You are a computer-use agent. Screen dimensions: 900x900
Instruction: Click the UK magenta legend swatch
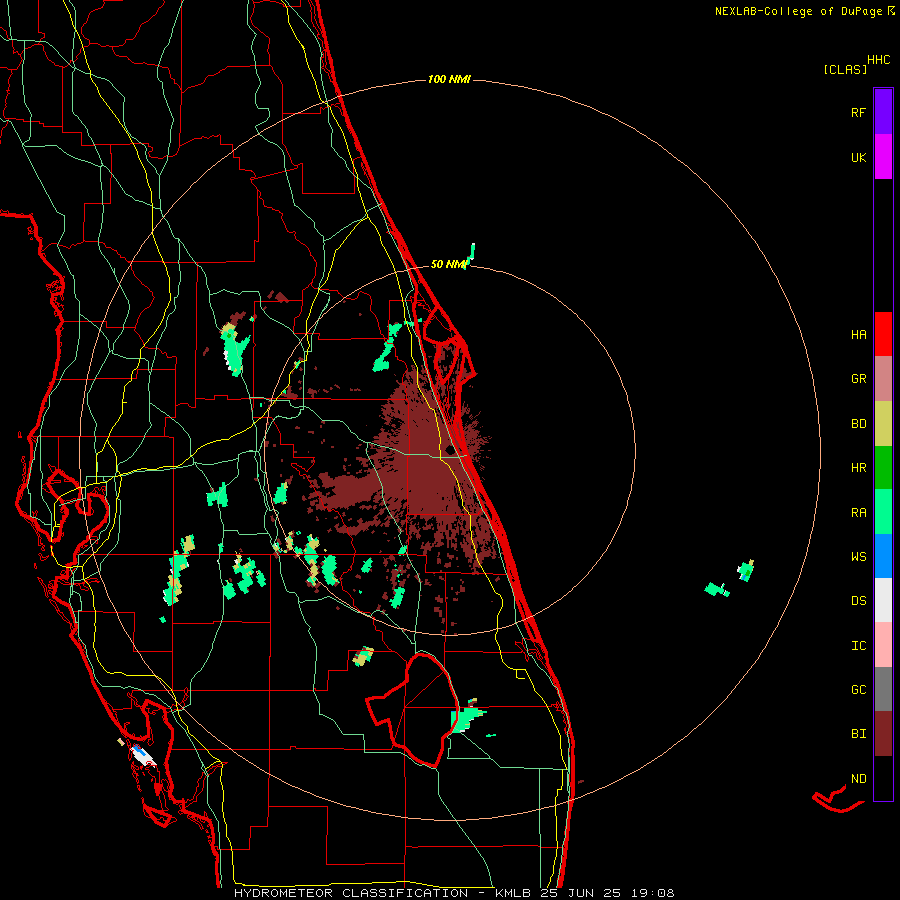coord(883,157)
